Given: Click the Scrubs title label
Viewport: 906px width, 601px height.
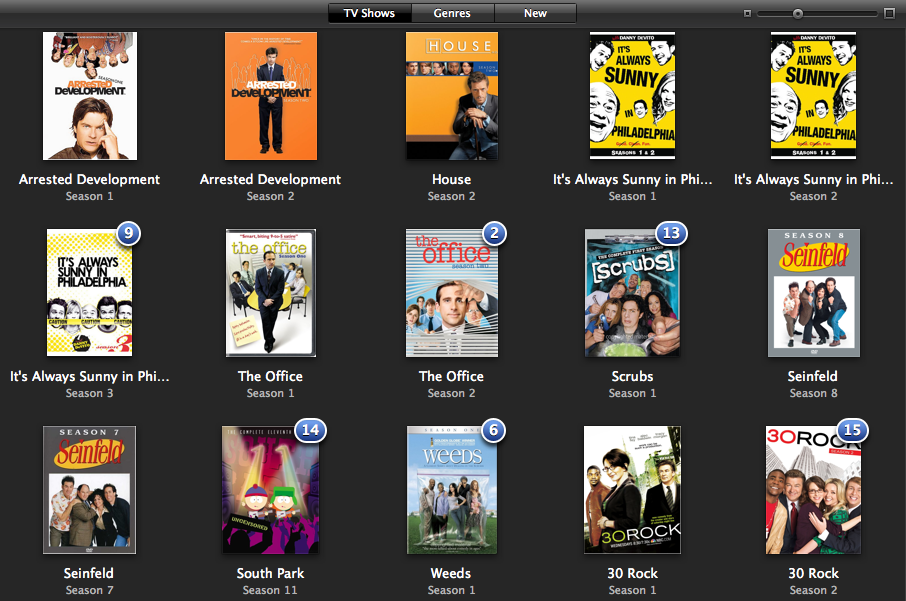Looking at the screenshot, I should [632, 376].
